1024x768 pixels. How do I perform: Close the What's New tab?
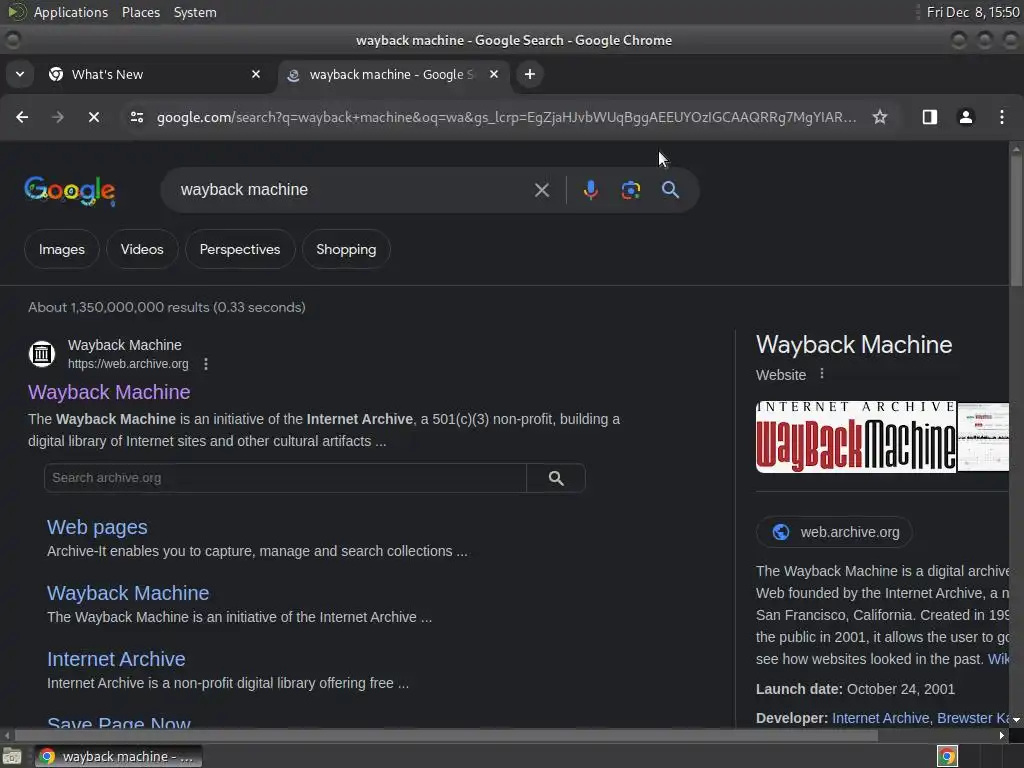tap(256, 74)
